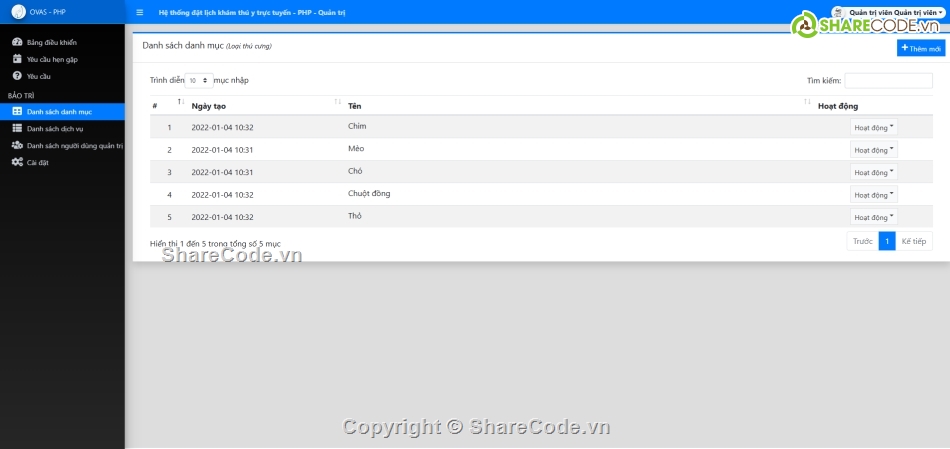Image resolution: width=950 pixels, height=449 pixels.
Task: Open the Hoạt động dropdown for Chim
Action: tap(873, 128)
